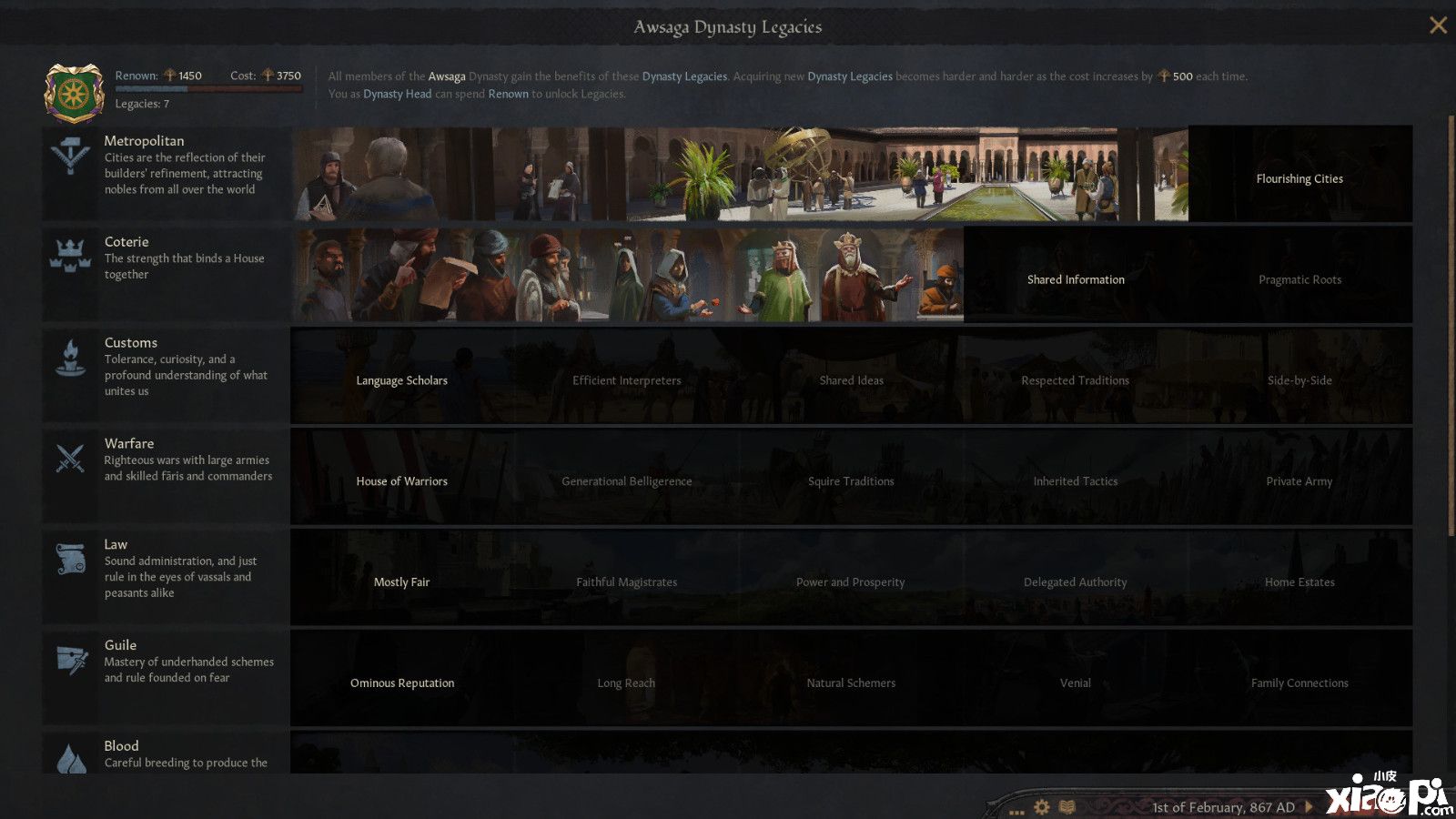1456x819 pixels.
Task: Select the Squire Traditions legacy
Action: [851, 477]
